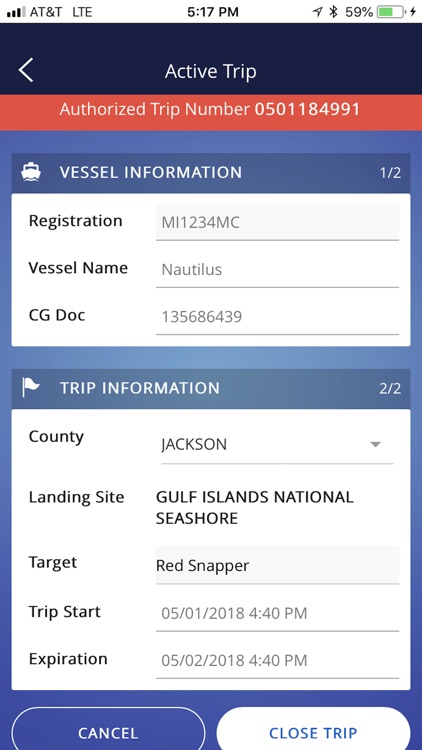Image resolution: width=422 pixels, height=750 pixels.
Task: Select the Target field Red Snapper
Action: [277, 565]
